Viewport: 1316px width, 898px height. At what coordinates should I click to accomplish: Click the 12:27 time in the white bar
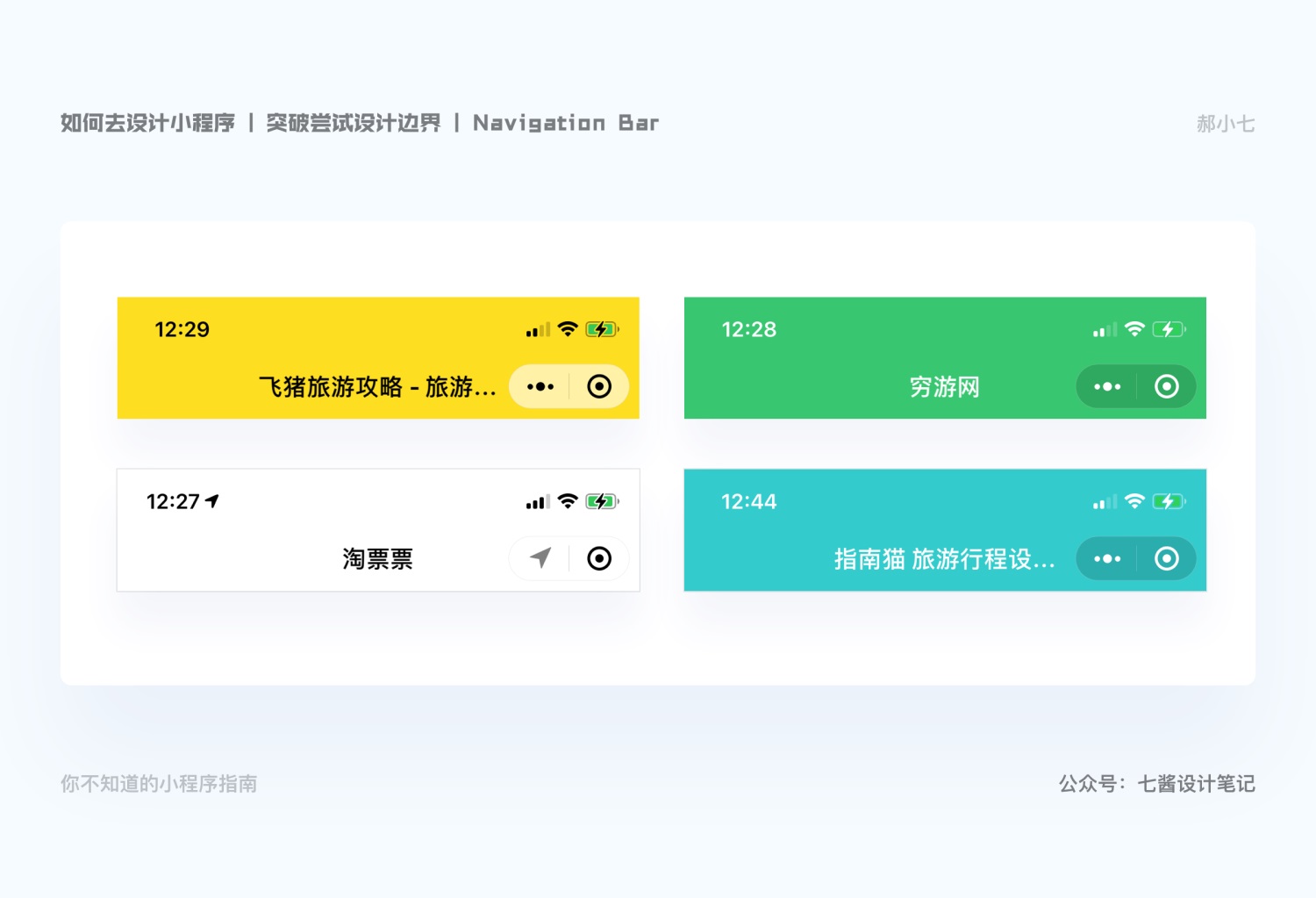tap(173, 501)
